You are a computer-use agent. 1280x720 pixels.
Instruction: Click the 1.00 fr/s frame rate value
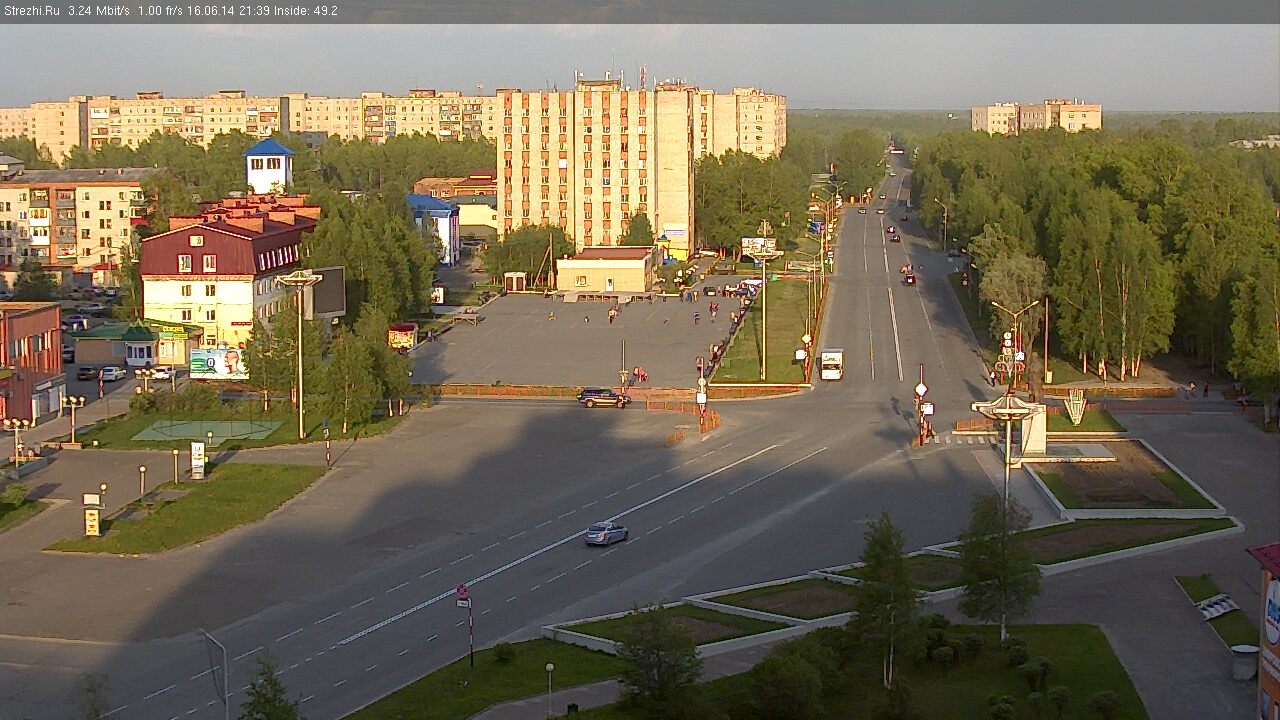[159, 11]
